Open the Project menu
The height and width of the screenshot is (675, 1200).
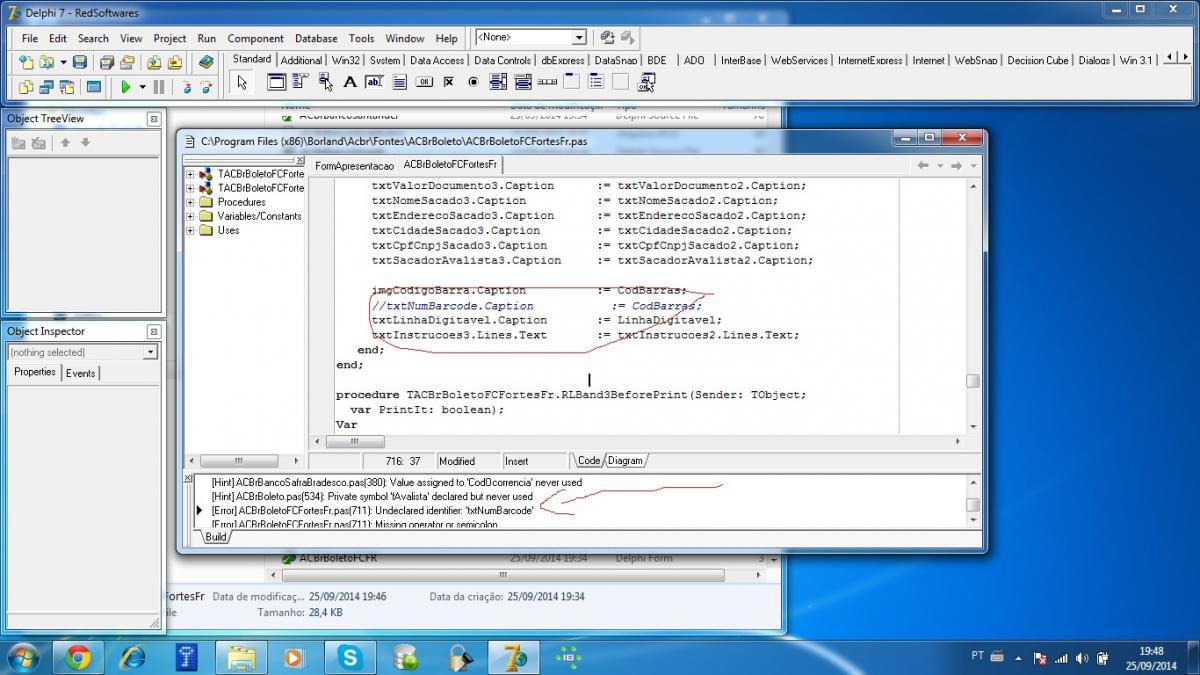point(170,38)
